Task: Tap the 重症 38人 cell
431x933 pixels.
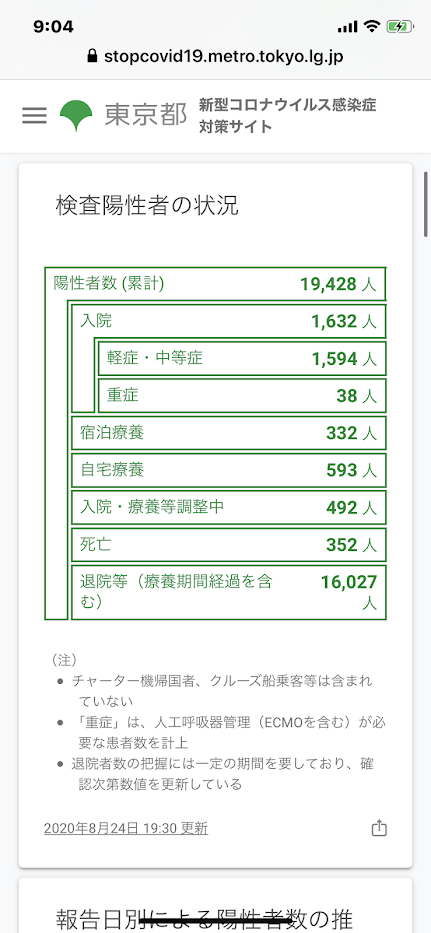Action: [242, 396]
